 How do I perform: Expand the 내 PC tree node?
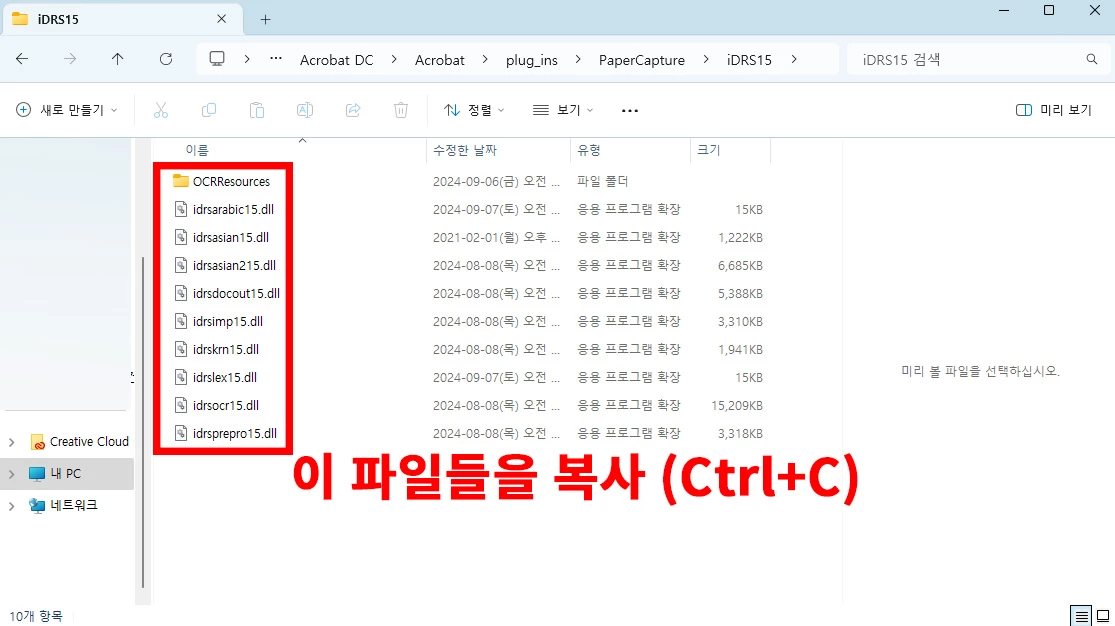pos(11,474)
